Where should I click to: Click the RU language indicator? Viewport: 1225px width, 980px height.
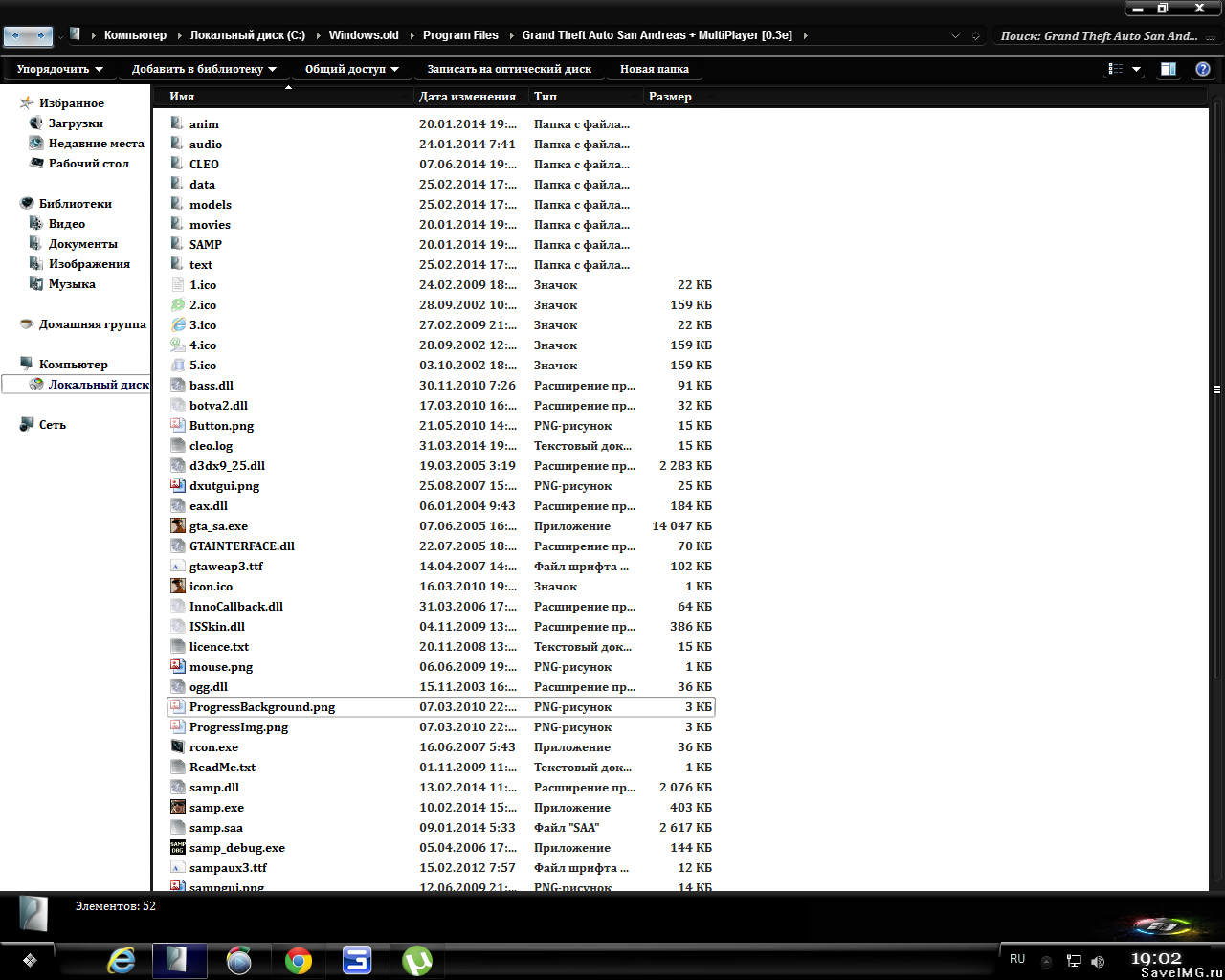point(1017,959)
